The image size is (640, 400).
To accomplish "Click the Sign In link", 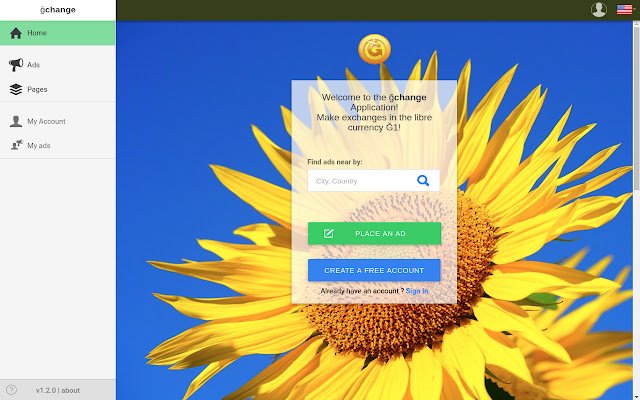I will [x=417, y=291].
